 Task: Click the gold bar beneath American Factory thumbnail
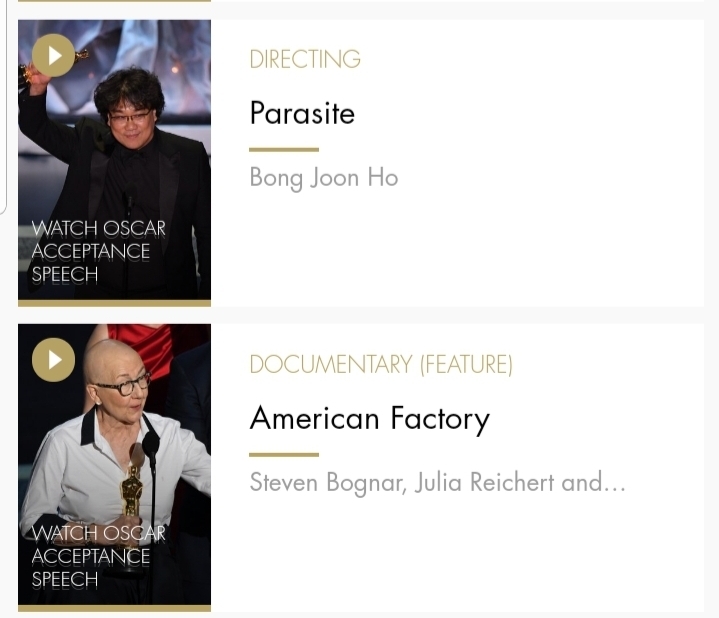[x=114, y=607]
